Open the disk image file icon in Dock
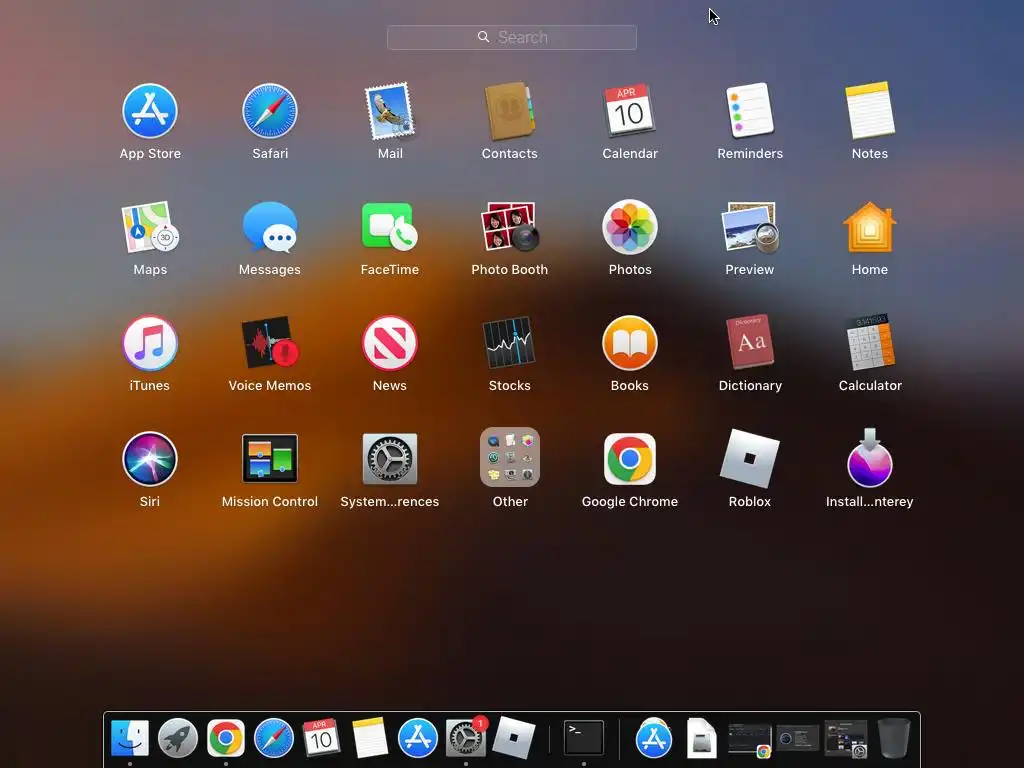 pos(702,739)
